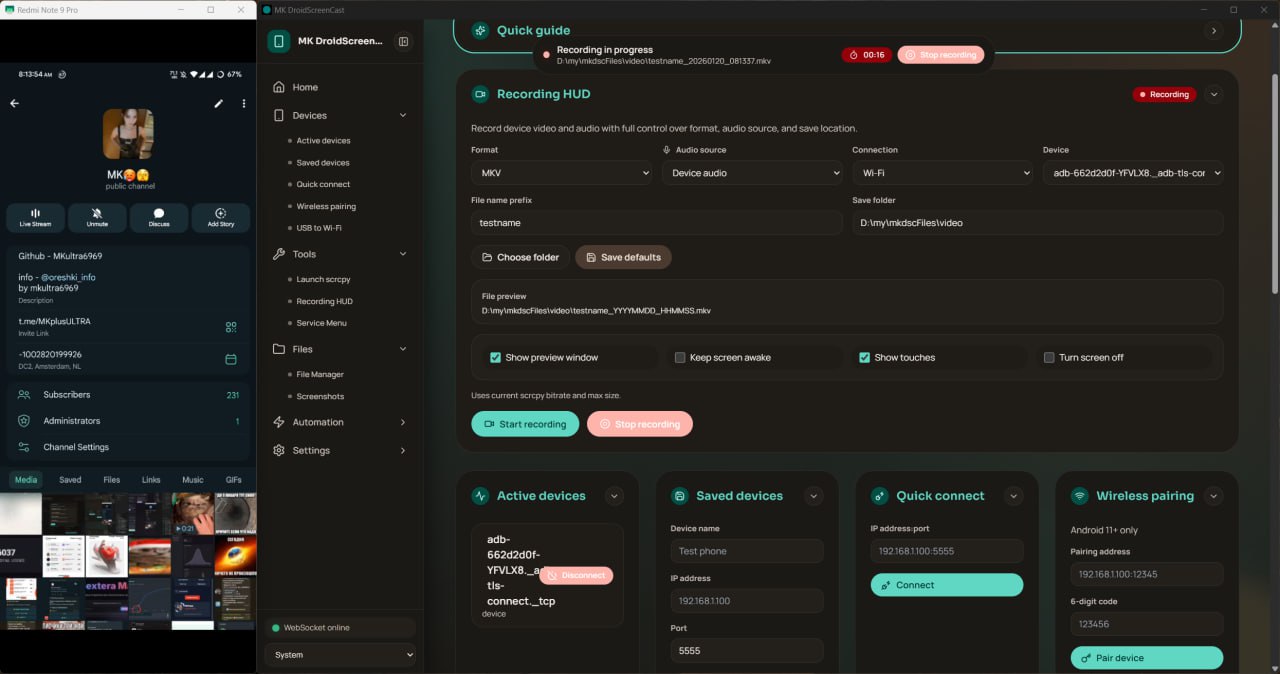The width and height of the screenshot is (1280, 674).
Task: Click the sidebar collapse icon beside the app title
Action: pos(403,41)
